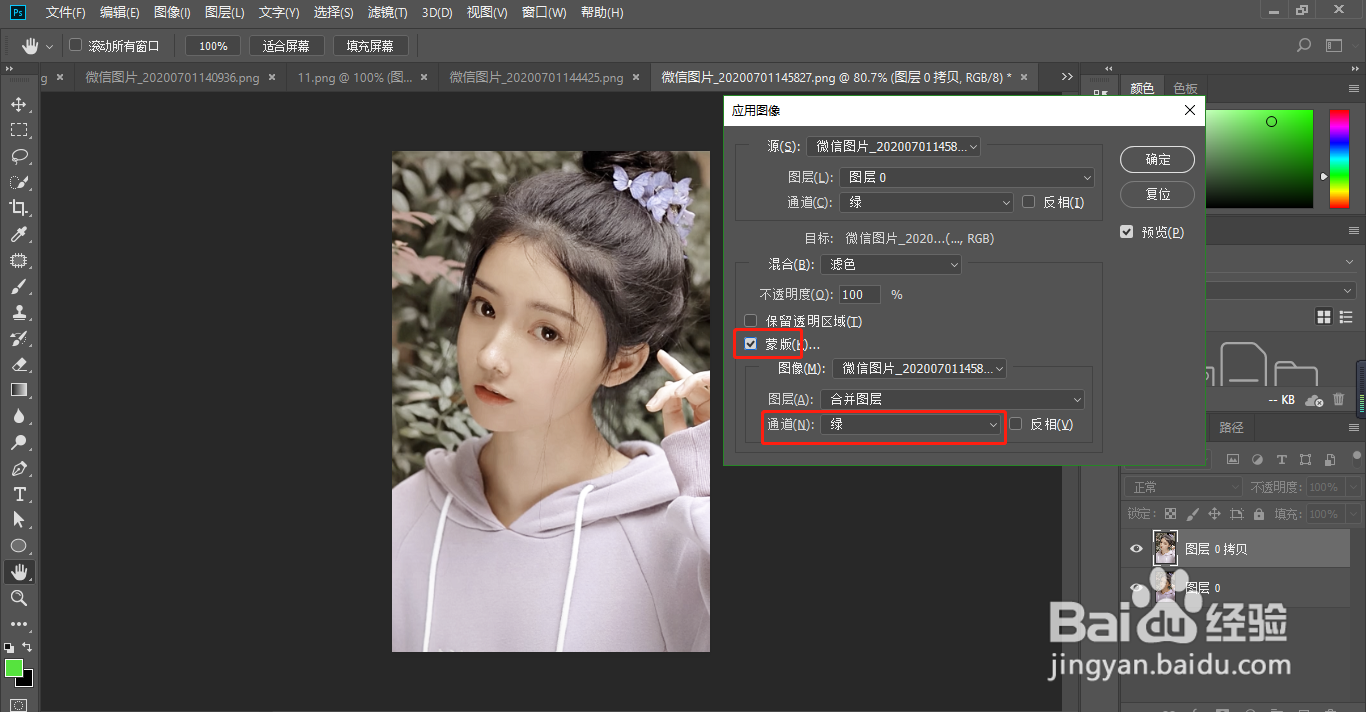Open the 图层(A) 合并图层 dropdown
The width and height of the screenshot is (1366, 712).
(x=953, y=399)
